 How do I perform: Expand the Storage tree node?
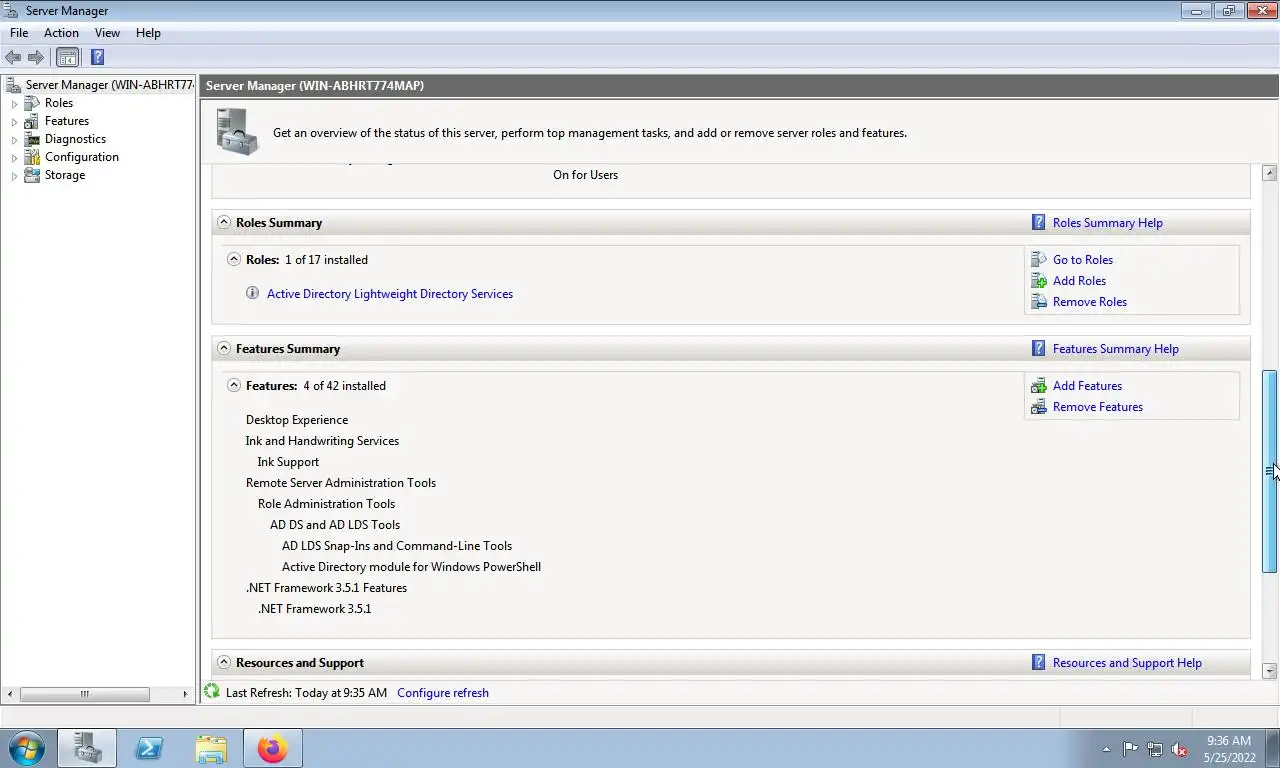point(14,176)
